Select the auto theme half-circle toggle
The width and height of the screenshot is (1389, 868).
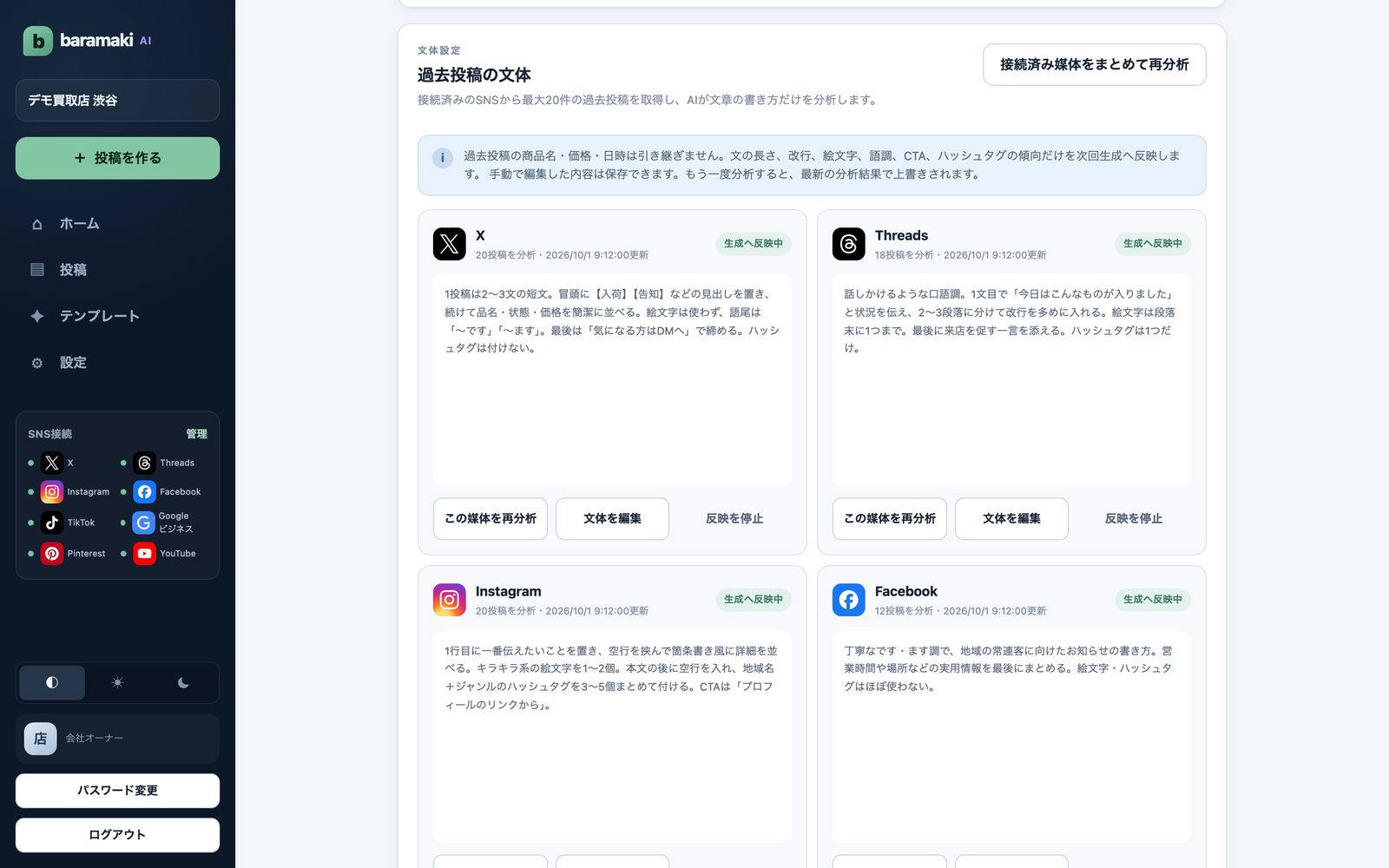click(52, 683)
